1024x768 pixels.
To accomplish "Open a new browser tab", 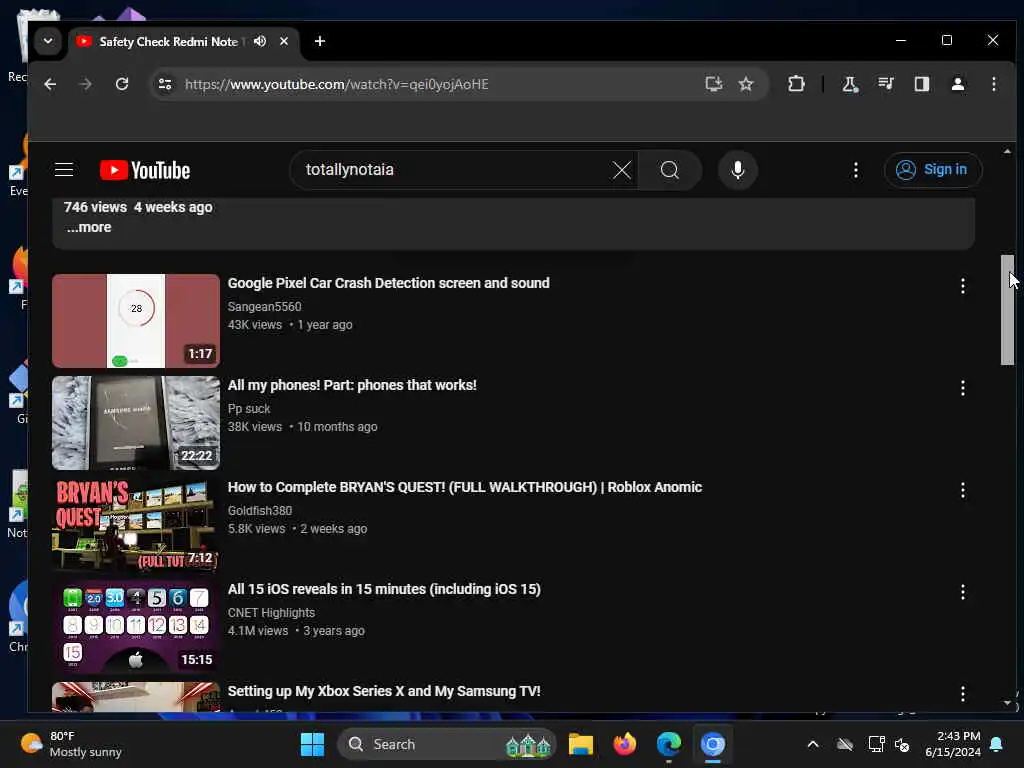I will coord(319,41).
